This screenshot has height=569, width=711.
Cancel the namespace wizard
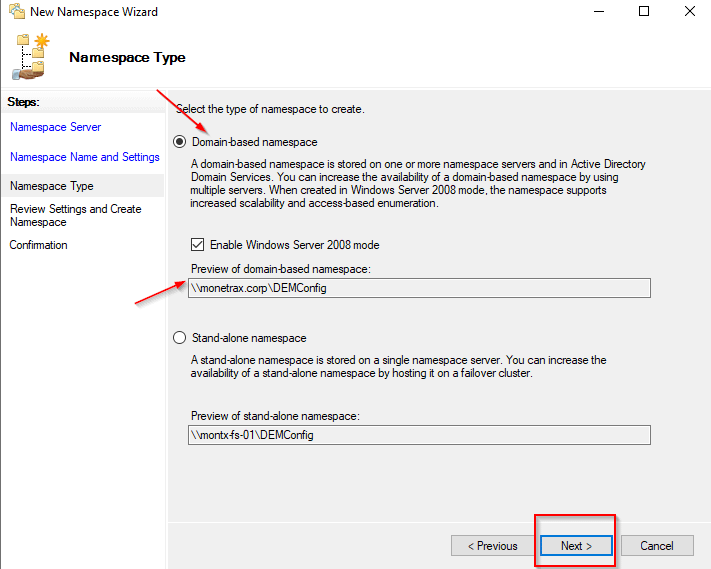tap(657, 546)
